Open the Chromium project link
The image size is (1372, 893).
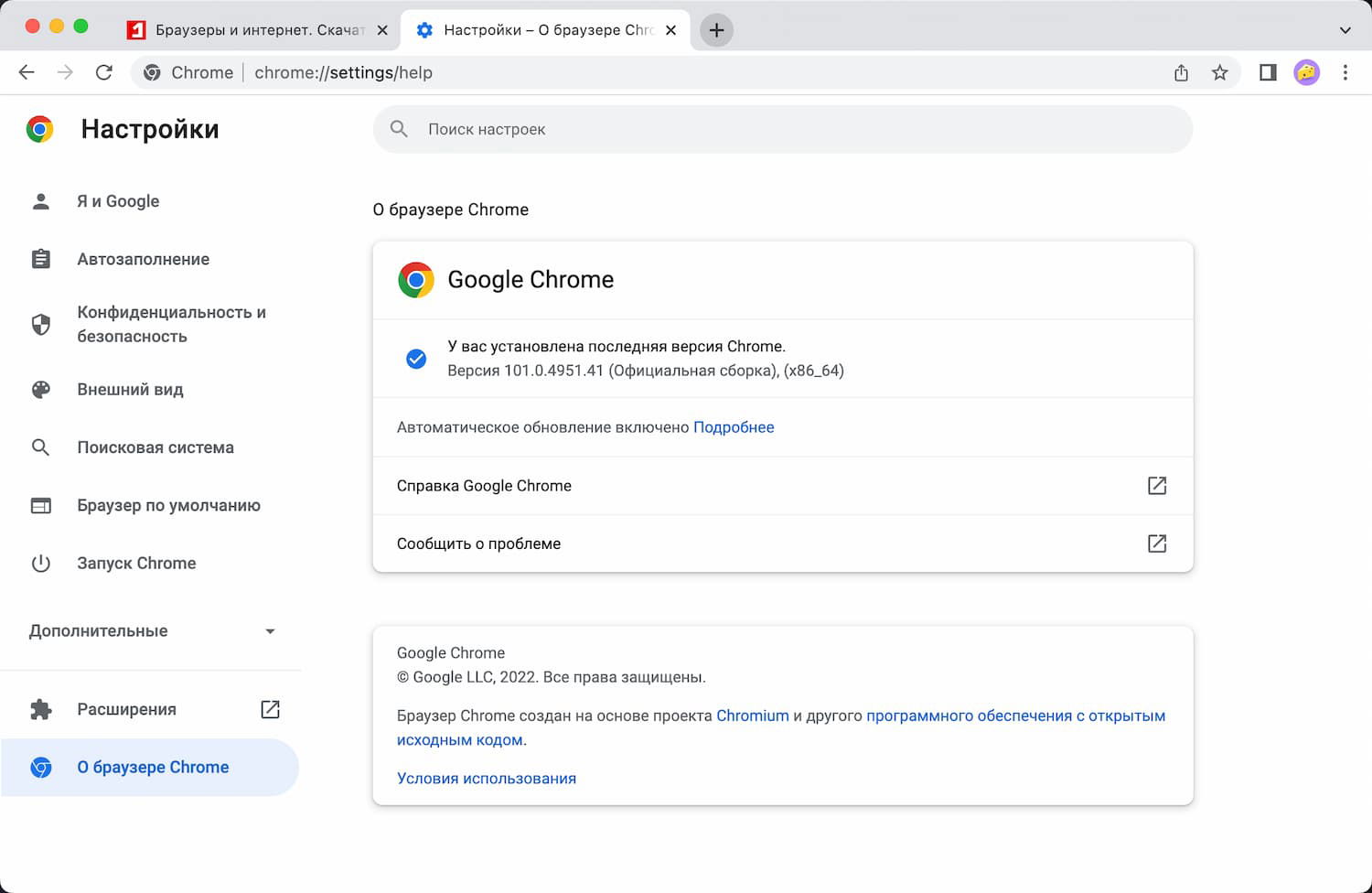click(x=752, y=715)
